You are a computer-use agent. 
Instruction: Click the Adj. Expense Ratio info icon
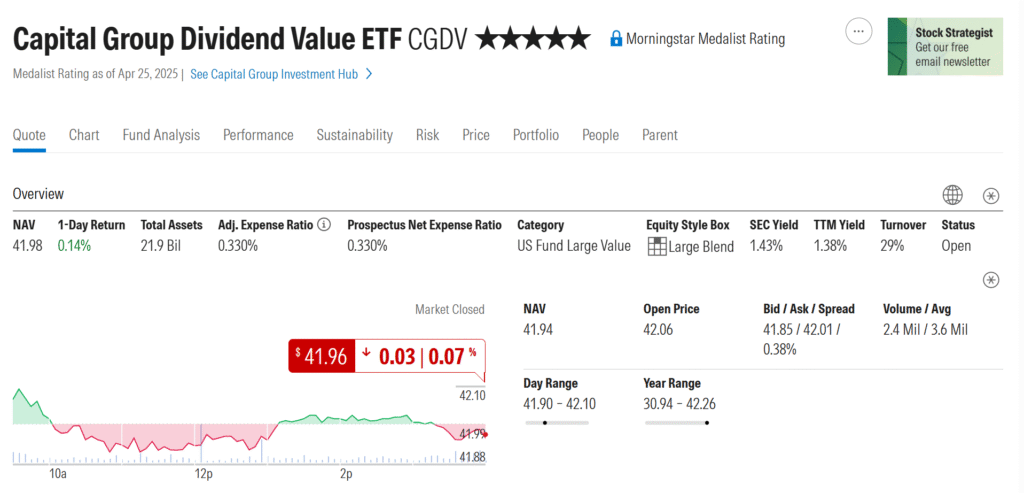(x=324, y=225)
